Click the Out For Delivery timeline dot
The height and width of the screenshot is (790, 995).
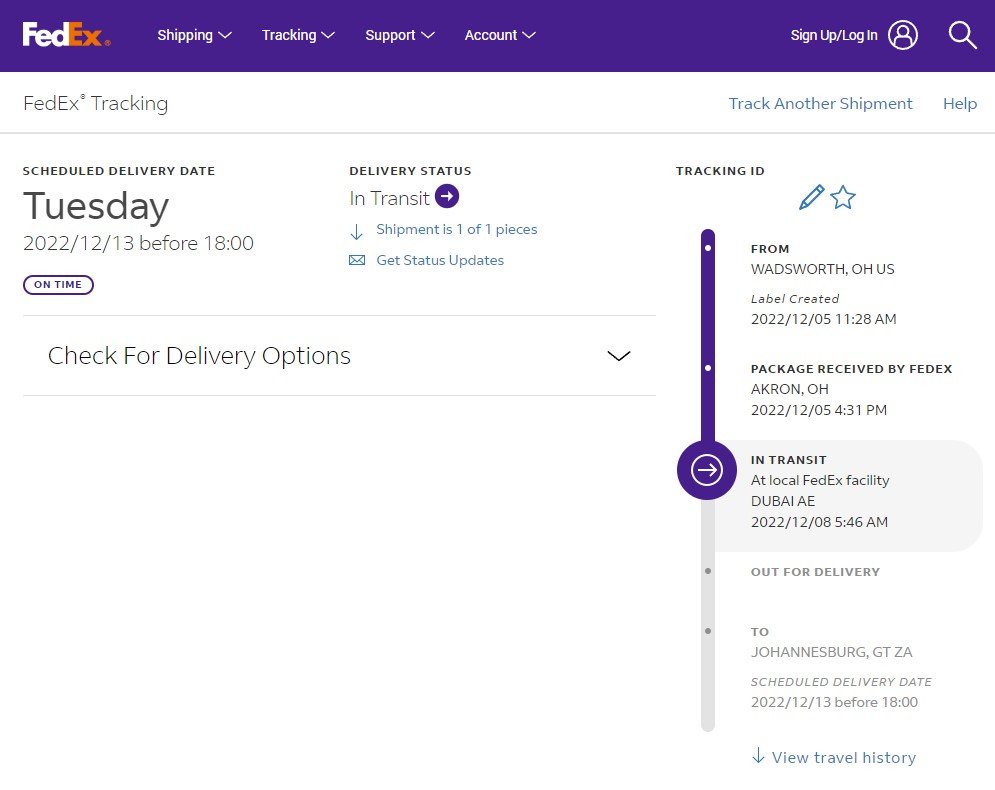(708, 571)
